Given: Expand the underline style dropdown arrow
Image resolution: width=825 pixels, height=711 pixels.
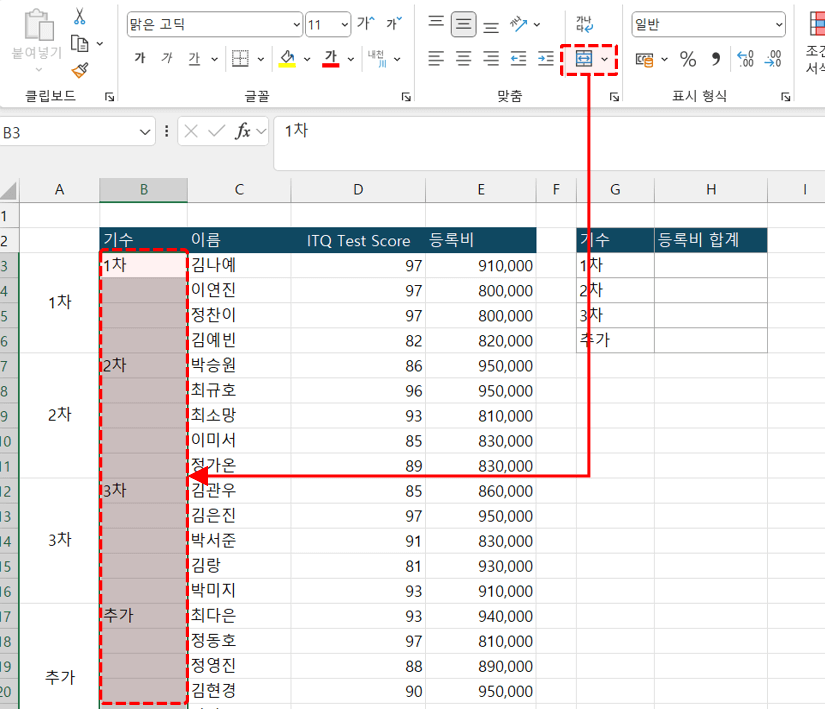Looking at the screenshot, I should point(214,59).
